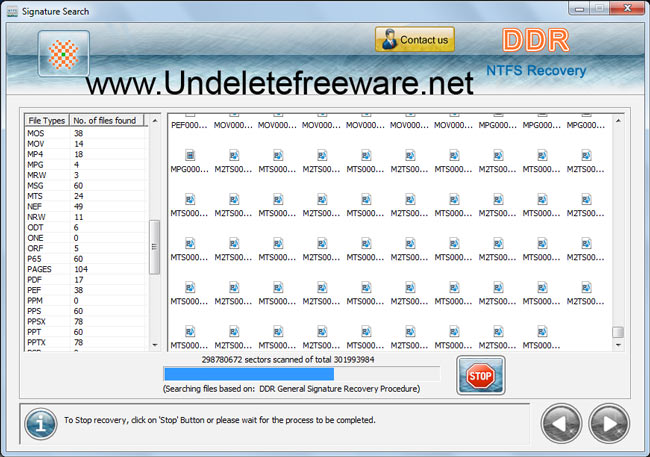Select the MP4 file type row
Screen dimensions: 650x457
pos(86,154)
